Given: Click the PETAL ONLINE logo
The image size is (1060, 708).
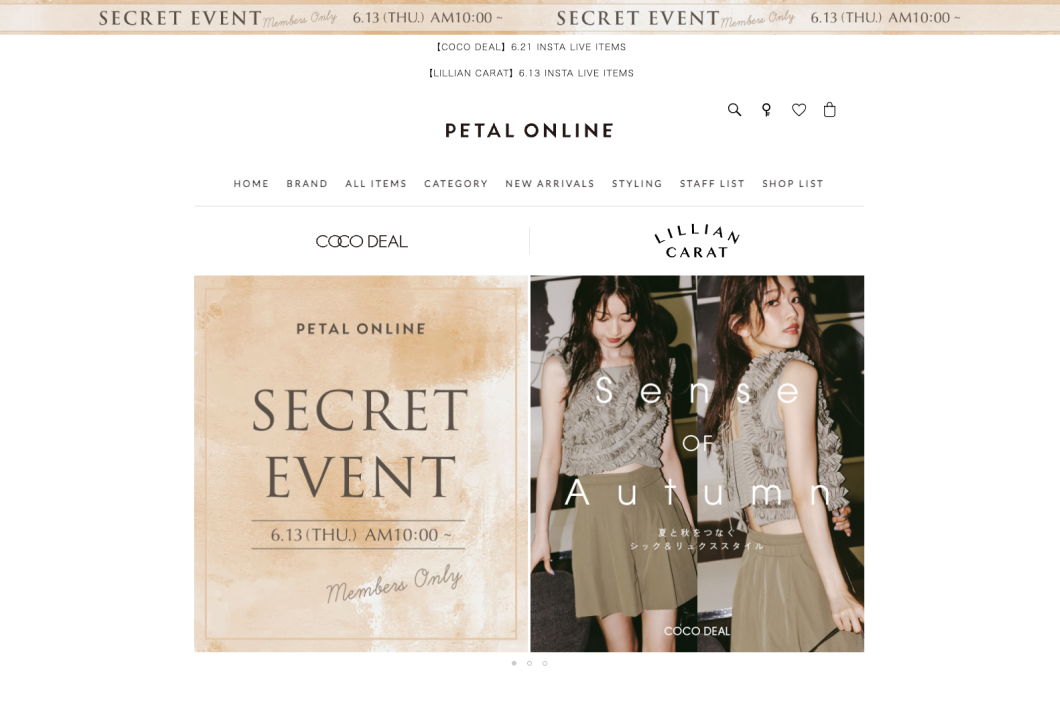Looking at the screenshot, I should 529,131.
